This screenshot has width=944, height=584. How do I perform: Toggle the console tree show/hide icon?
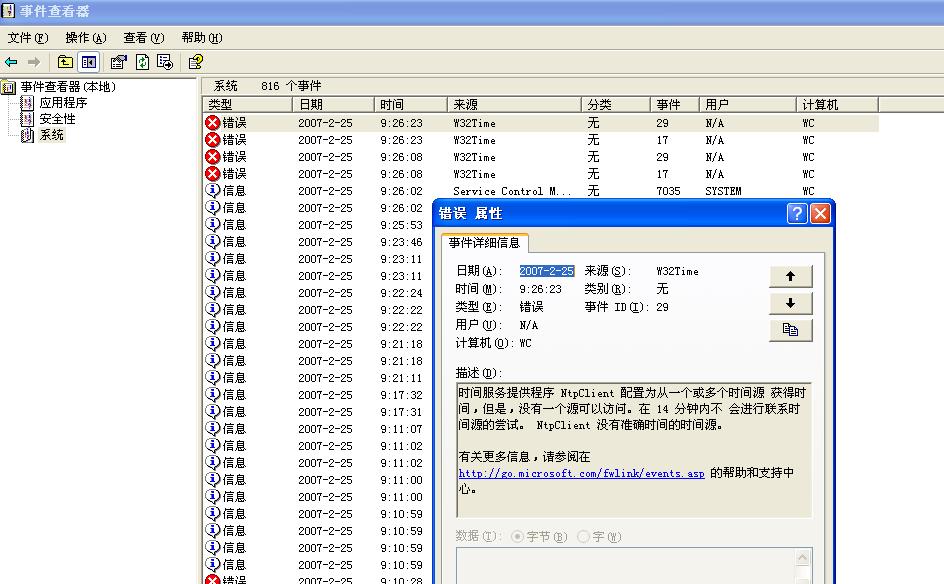tap(89, 62)
